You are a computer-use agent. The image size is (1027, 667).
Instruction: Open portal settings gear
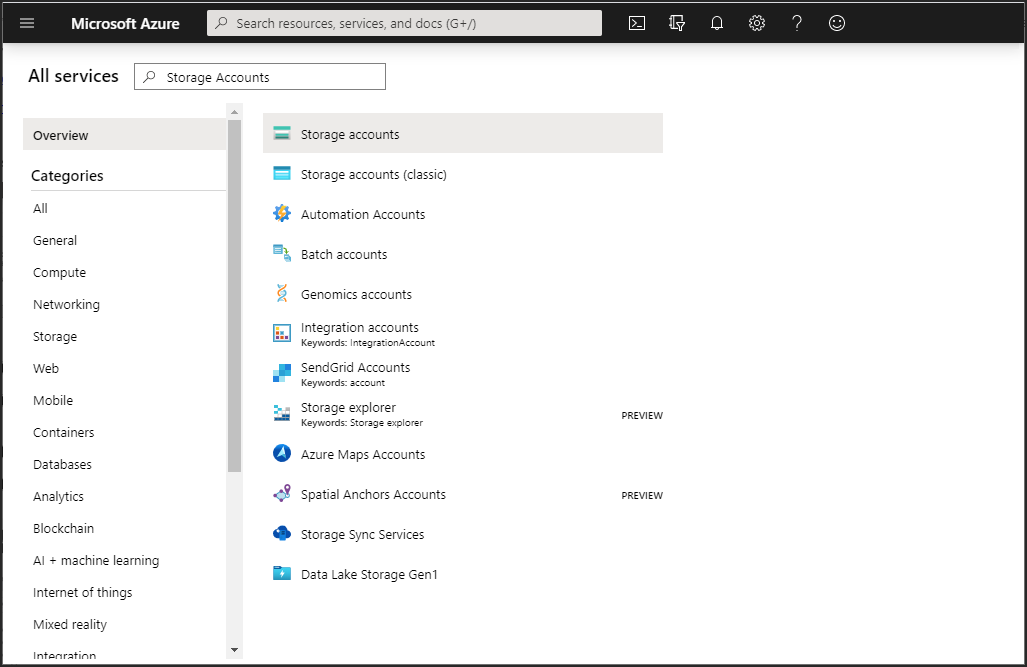756,24
